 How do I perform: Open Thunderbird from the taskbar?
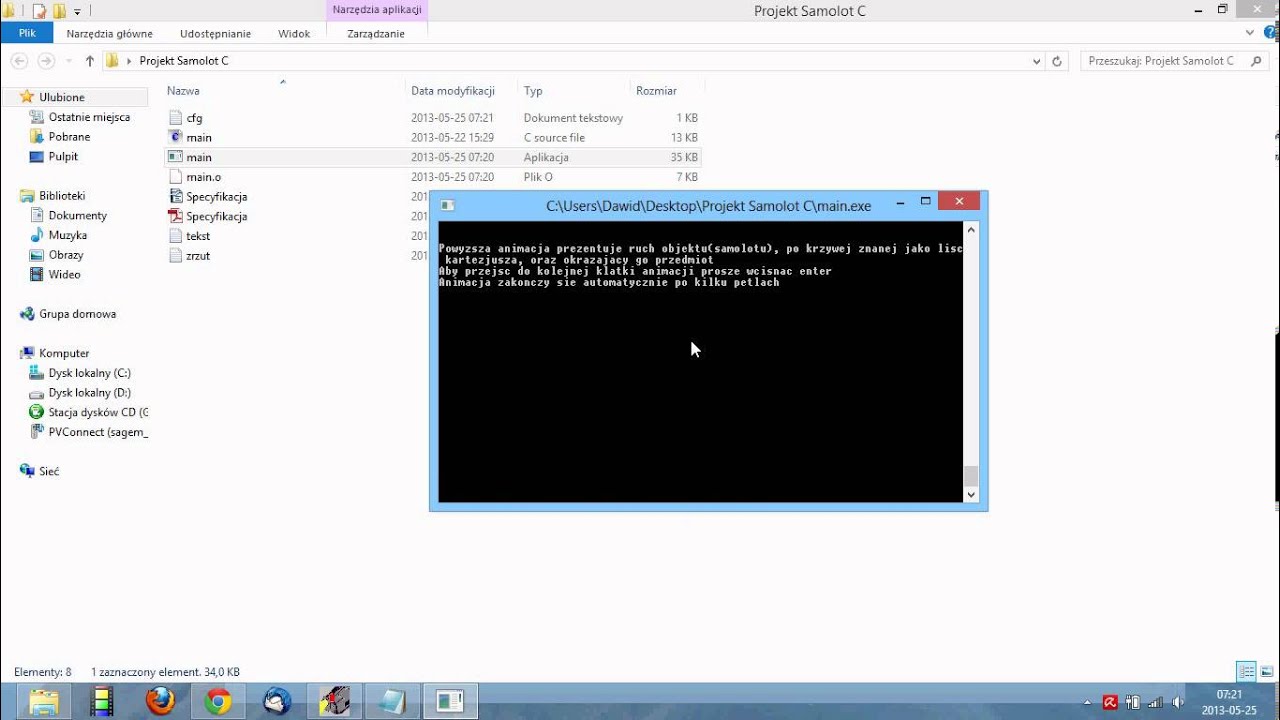(277, 702)
